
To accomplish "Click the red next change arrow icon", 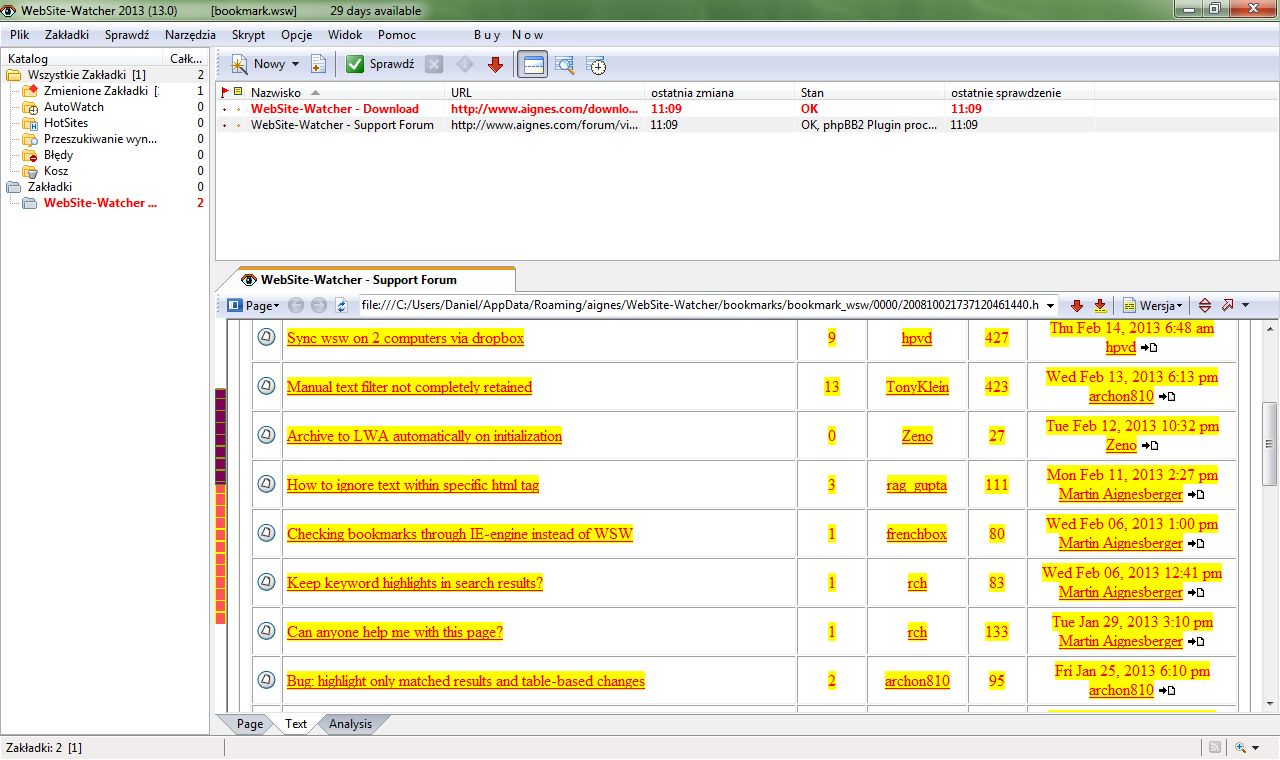I will [1077, 305].
